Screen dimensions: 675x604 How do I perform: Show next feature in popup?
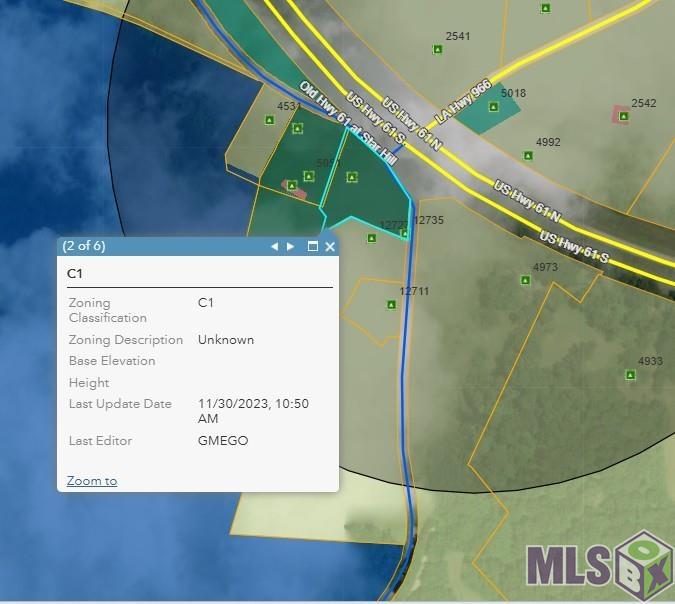pos(291,246)
